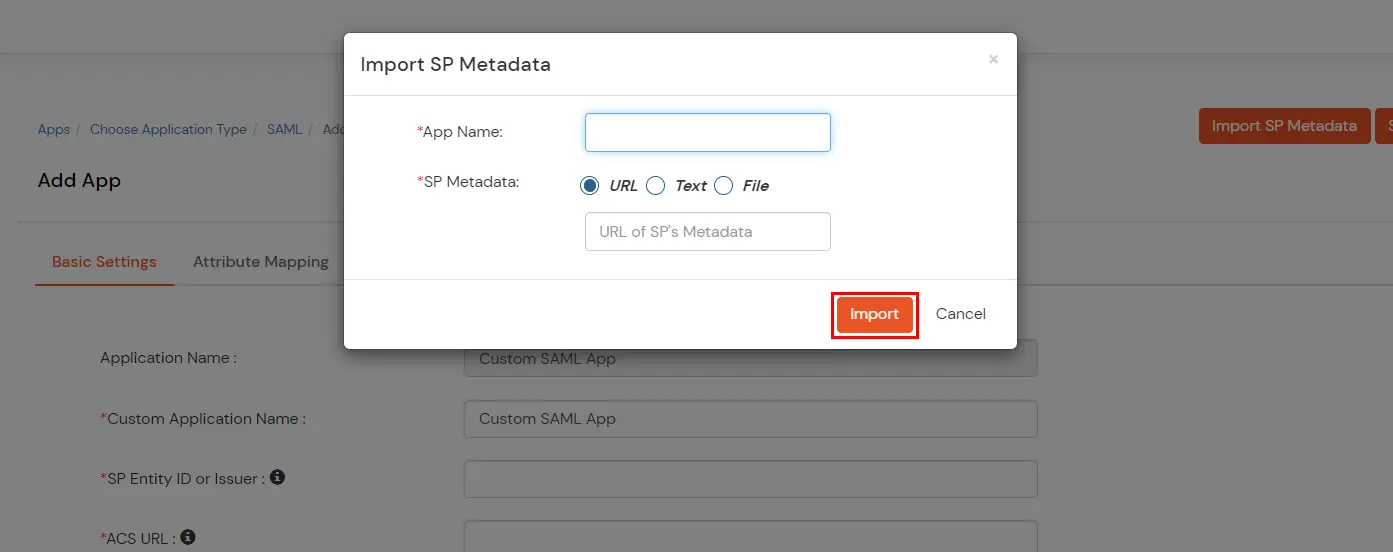Screen dimensions: 1393x552
Task: Close the dialog with the X icon
Action: [993, 60]
